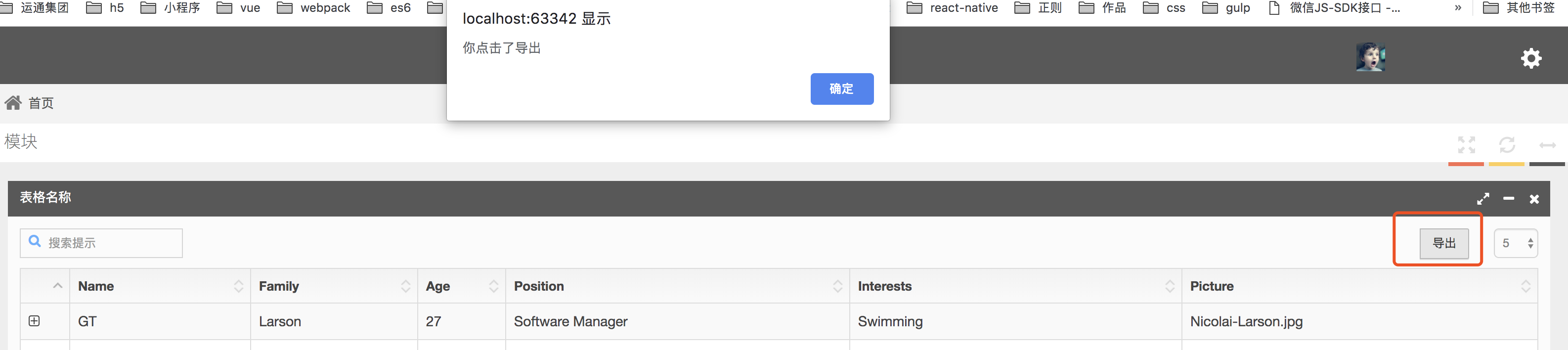Click the settings gear icon
1568x350 pixels.
(x=1531, y=58)
